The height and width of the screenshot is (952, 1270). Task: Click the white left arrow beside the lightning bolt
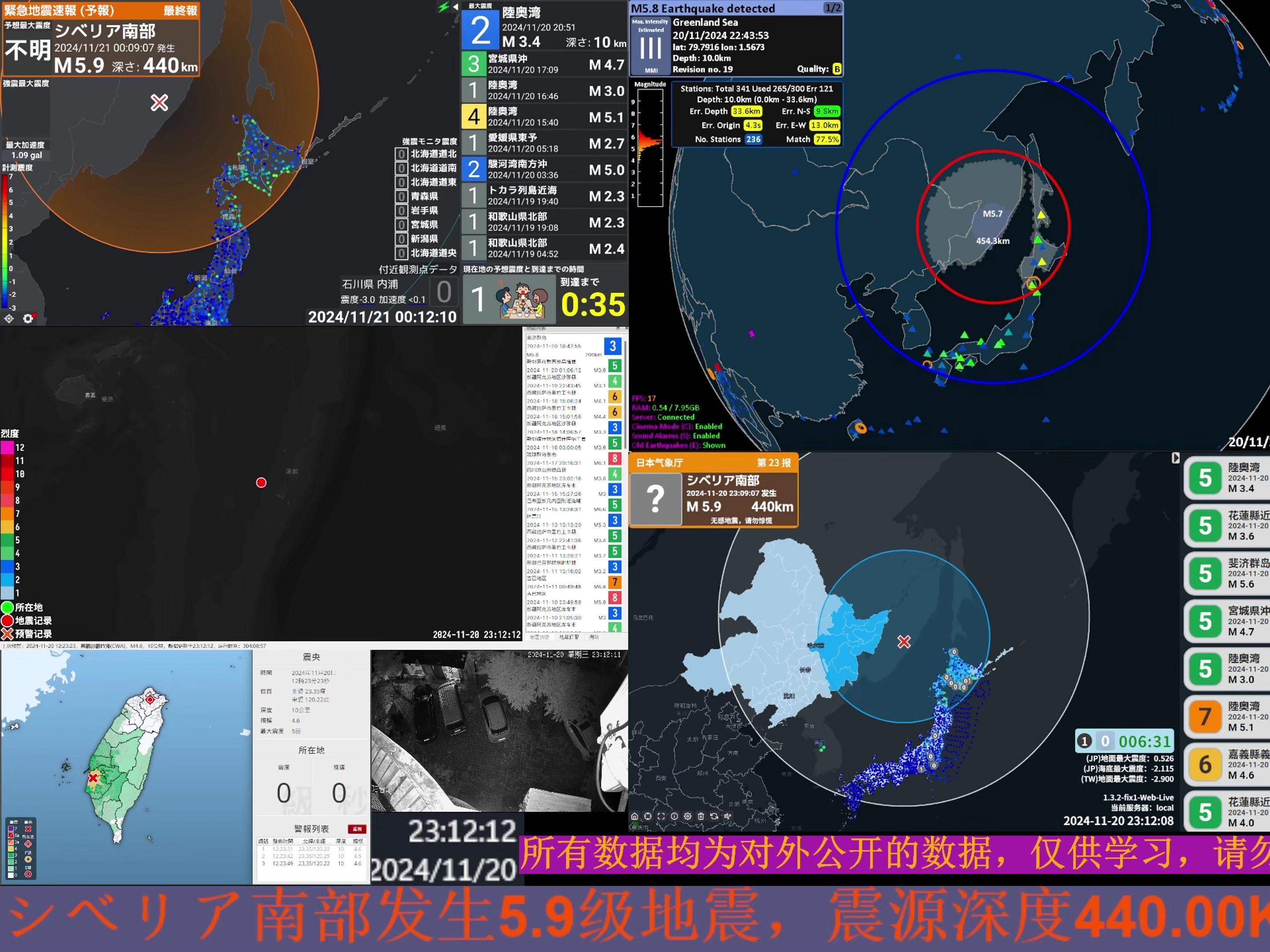pos(455,7)
